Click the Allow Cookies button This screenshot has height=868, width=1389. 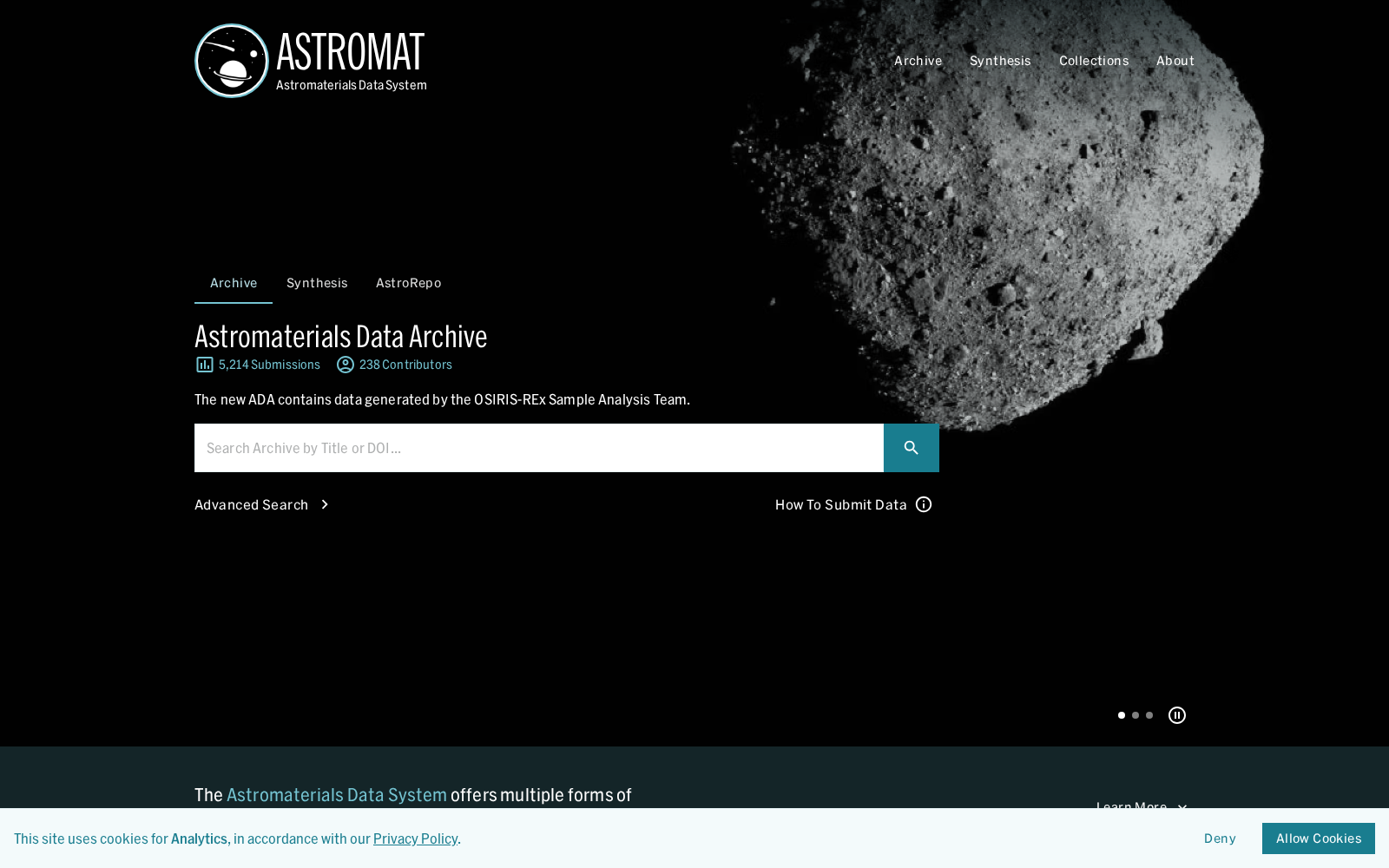pos(1319,838)
